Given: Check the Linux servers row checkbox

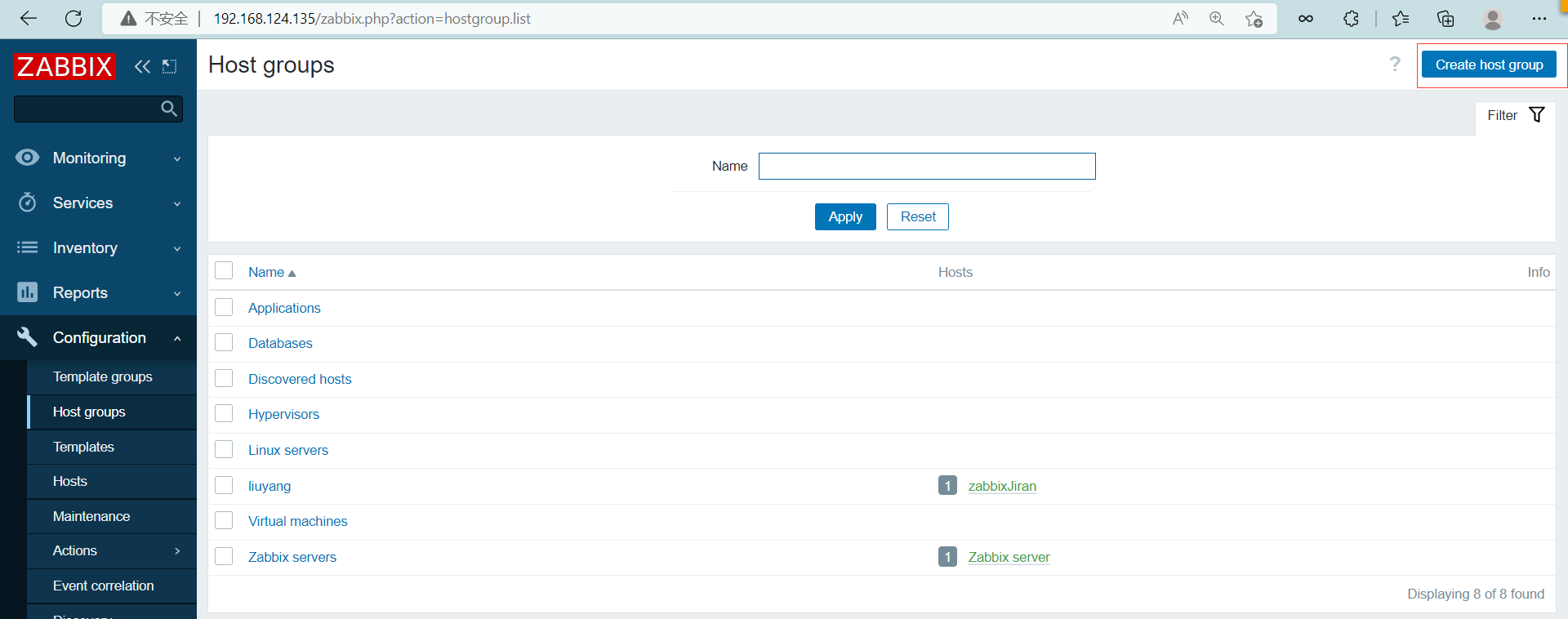Looking at the screenshot, I should (224, 449).
